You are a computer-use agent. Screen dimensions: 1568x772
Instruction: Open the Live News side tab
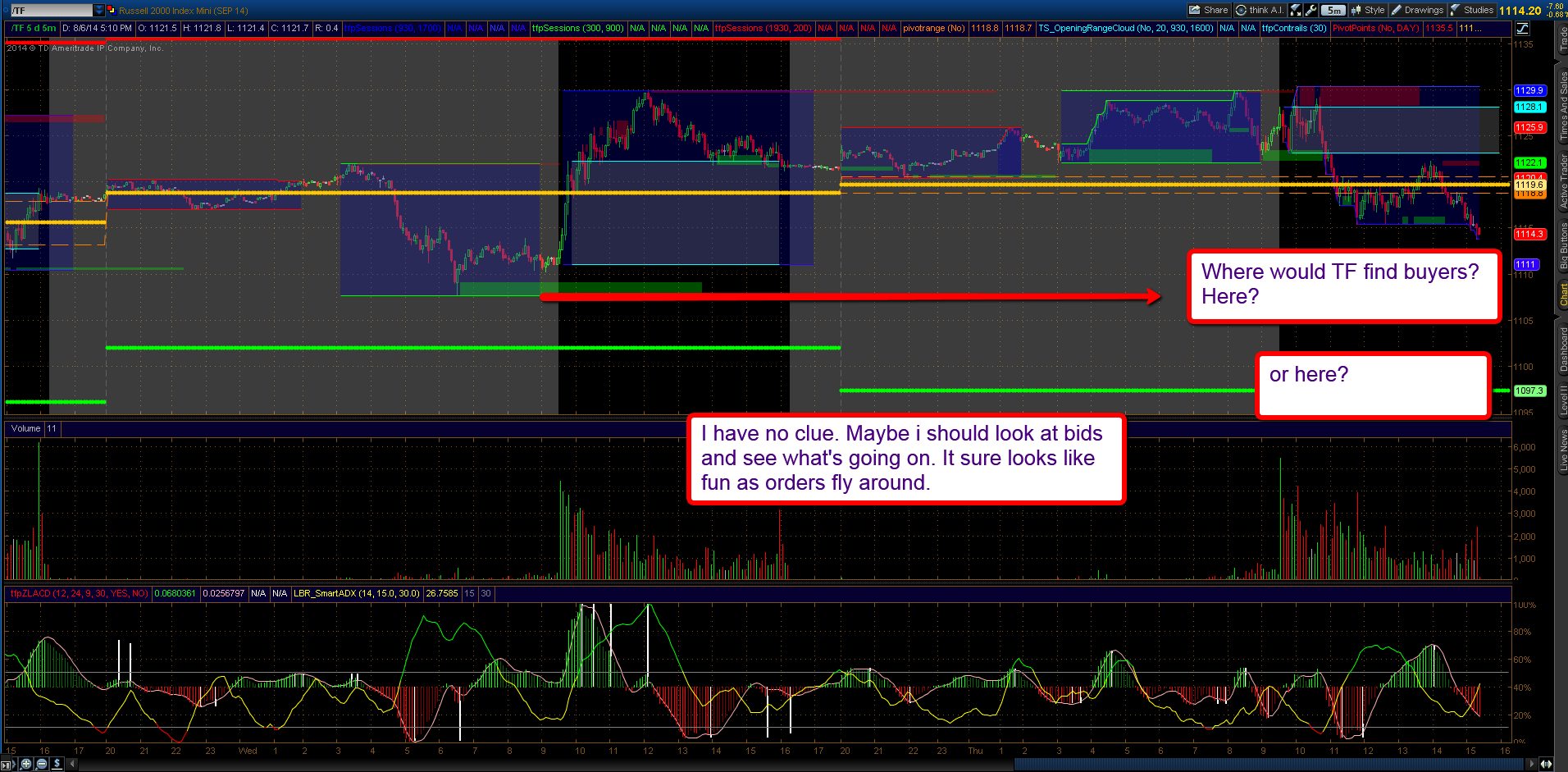coord(1562,450)
